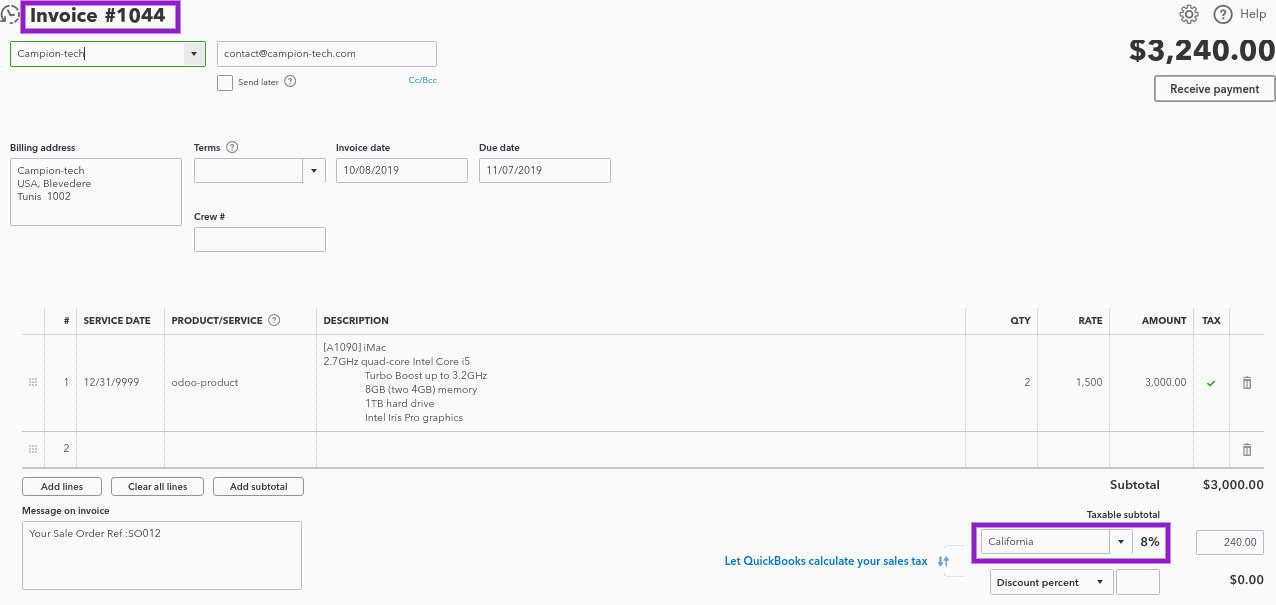Toggle the tax checkmark on line 1
The image size is (1276, 605).
pyautogui.click(x=1211, y=383)
